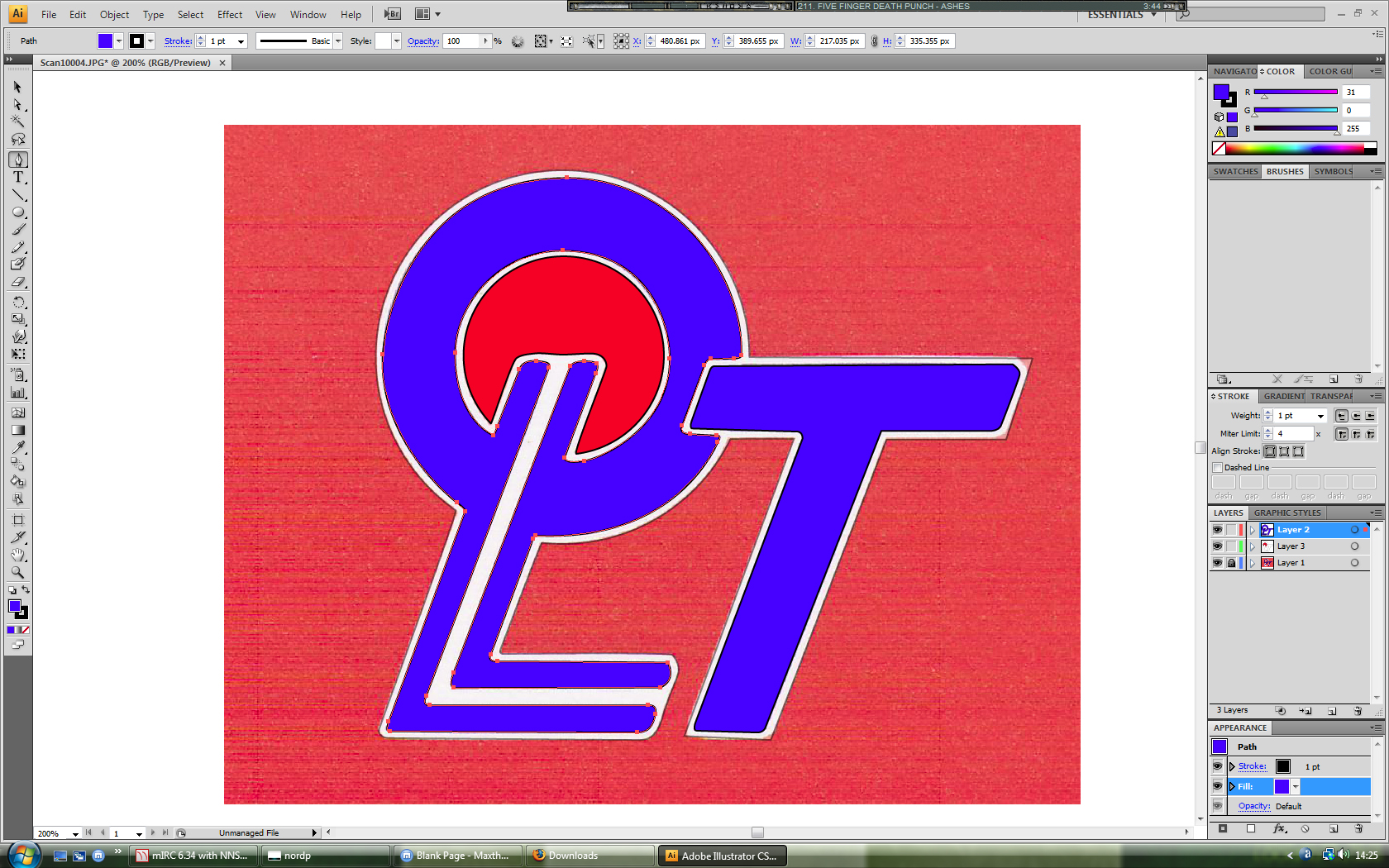This screenshot has height=868, width=1389.
Task: Open the Basic brush definition dropdown
Action: point(338,41)
